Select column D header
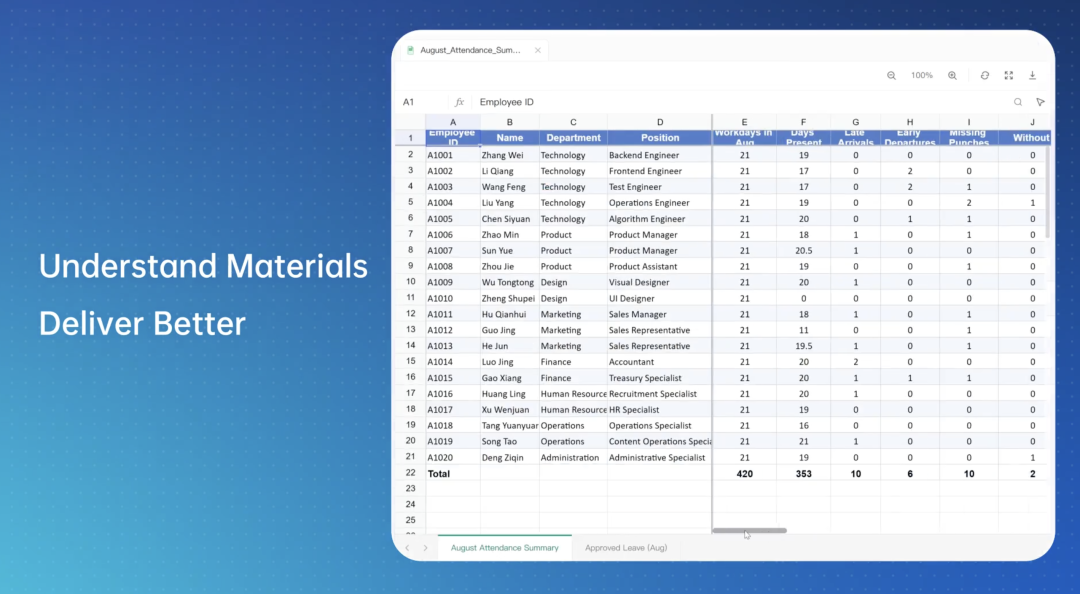The height and width of the screenshot is (594, 1080). coord(660,122)
